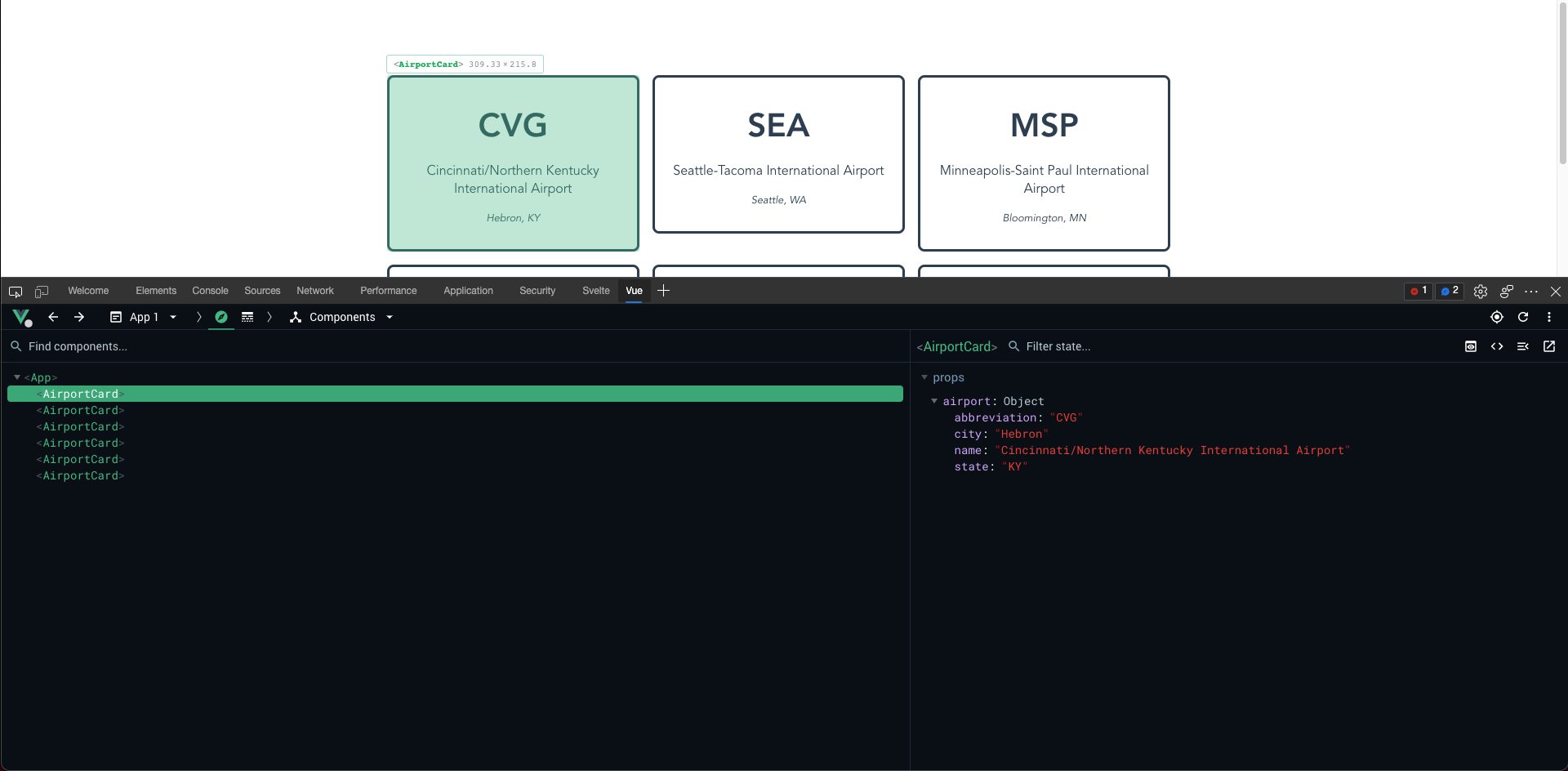Go back with the left arrow icon

coord(53,317)
